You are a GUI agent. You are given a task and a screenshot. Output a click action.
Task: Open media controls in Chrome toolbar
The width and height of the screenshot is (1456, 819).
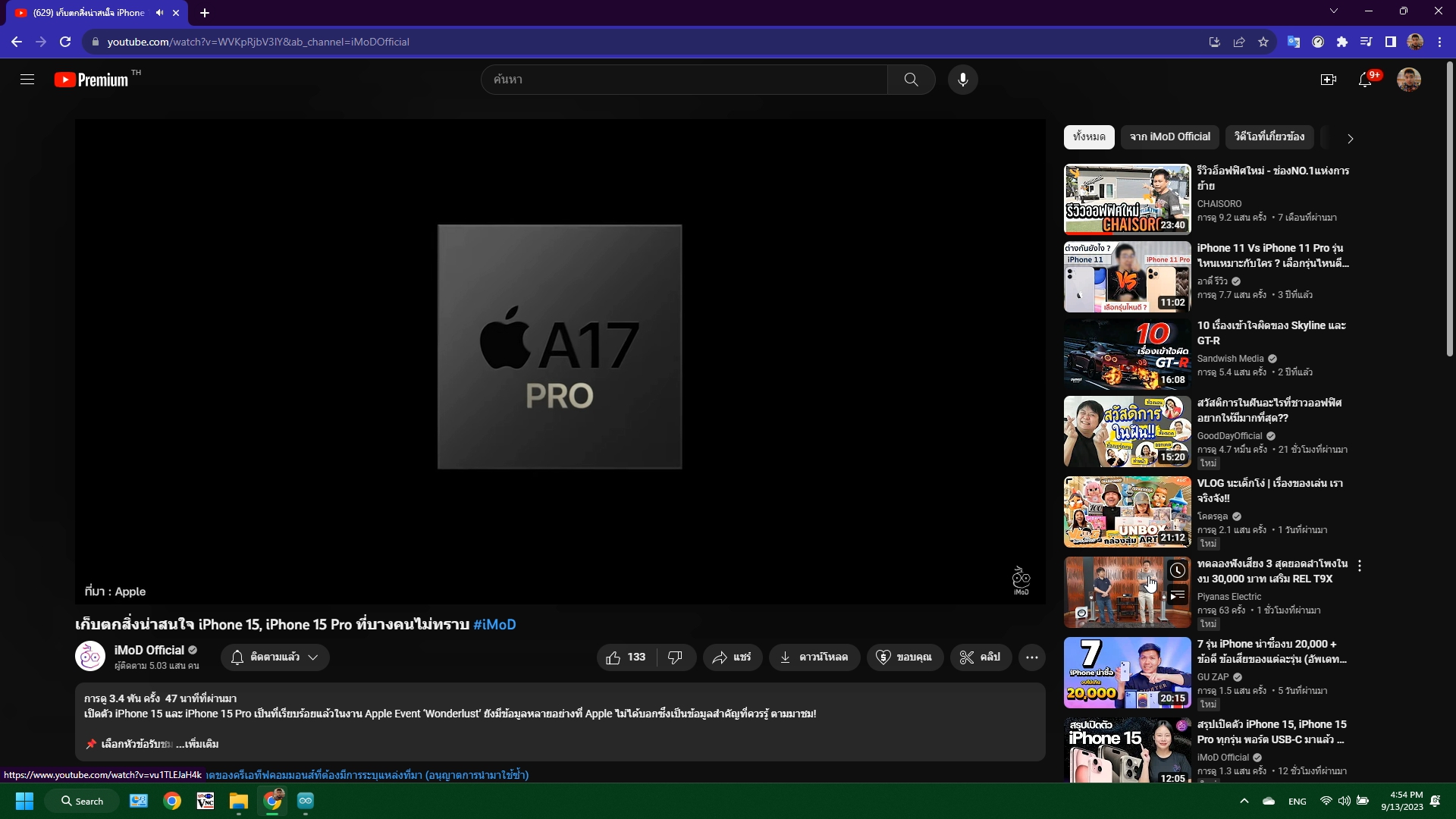click(x=1366, y=42)
